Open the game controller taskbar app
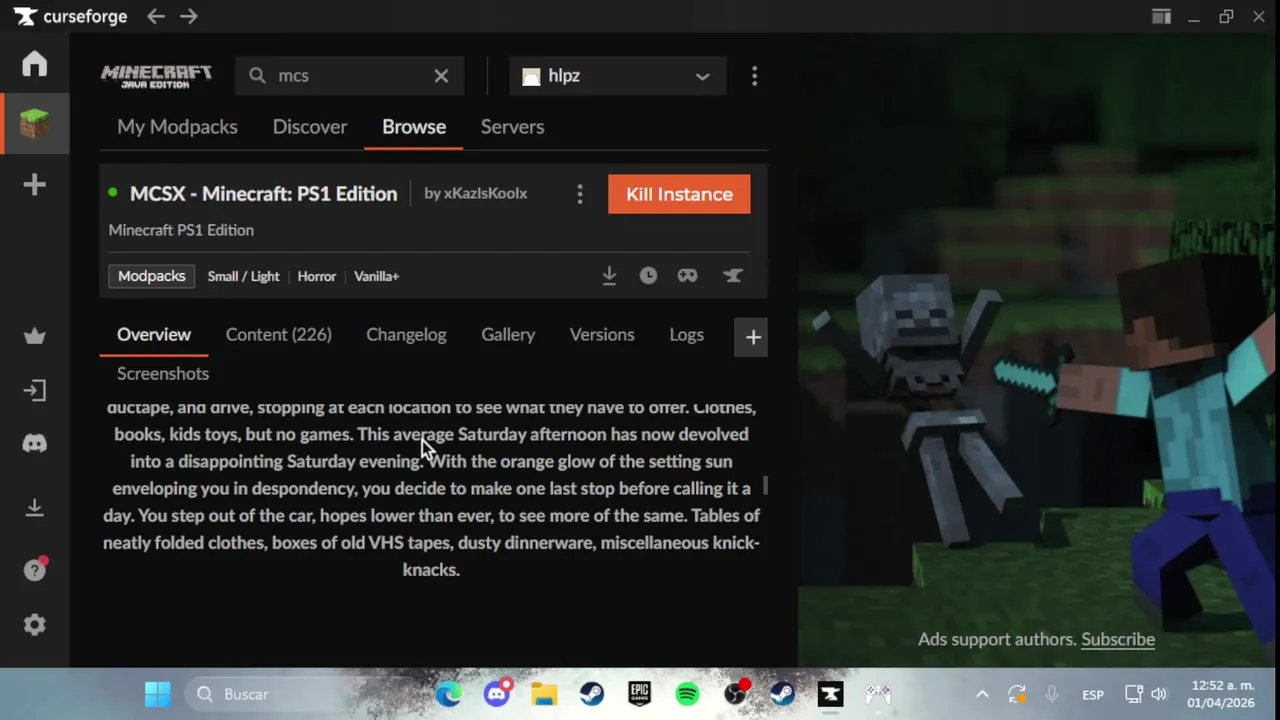This screenshot has width=1280, height=720. tap(878, 694)
